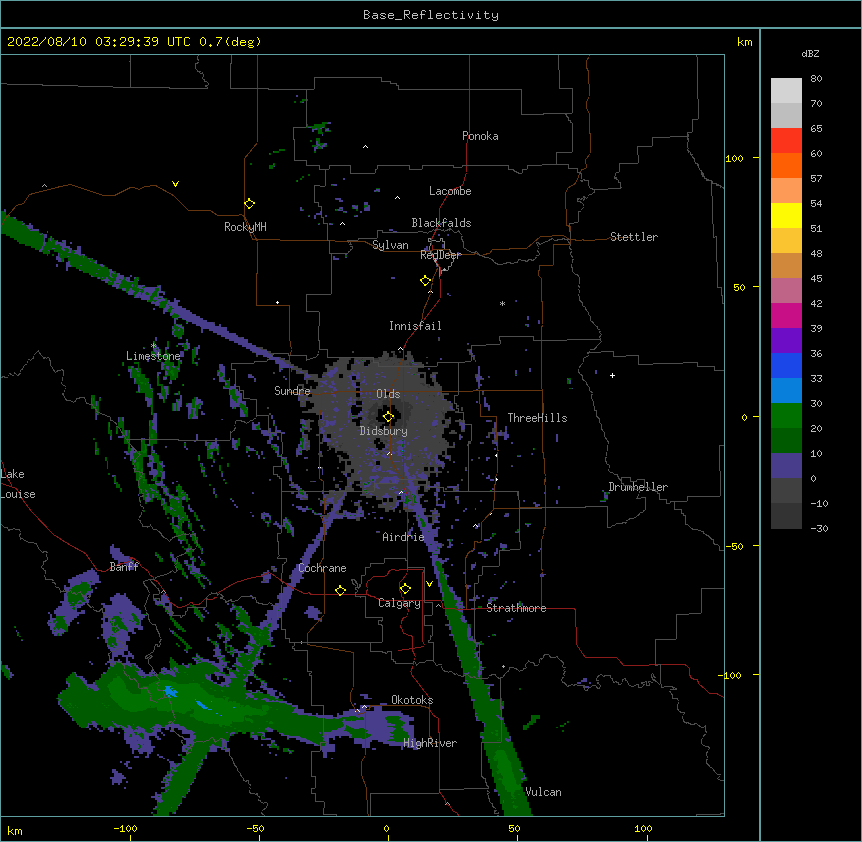
Task: Click the Stettler city label
Action: (x=634, y=237)
